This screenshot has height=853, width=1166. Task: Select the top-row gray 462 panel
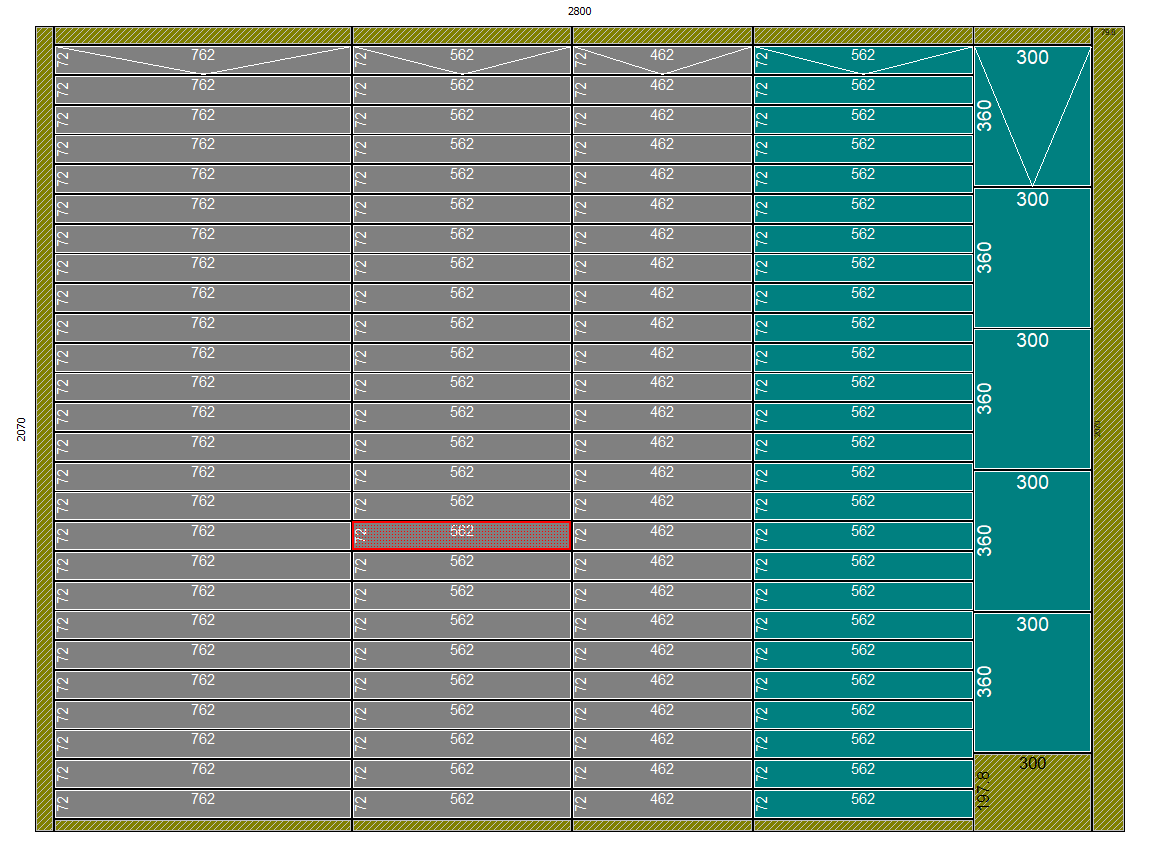(661, 60)
